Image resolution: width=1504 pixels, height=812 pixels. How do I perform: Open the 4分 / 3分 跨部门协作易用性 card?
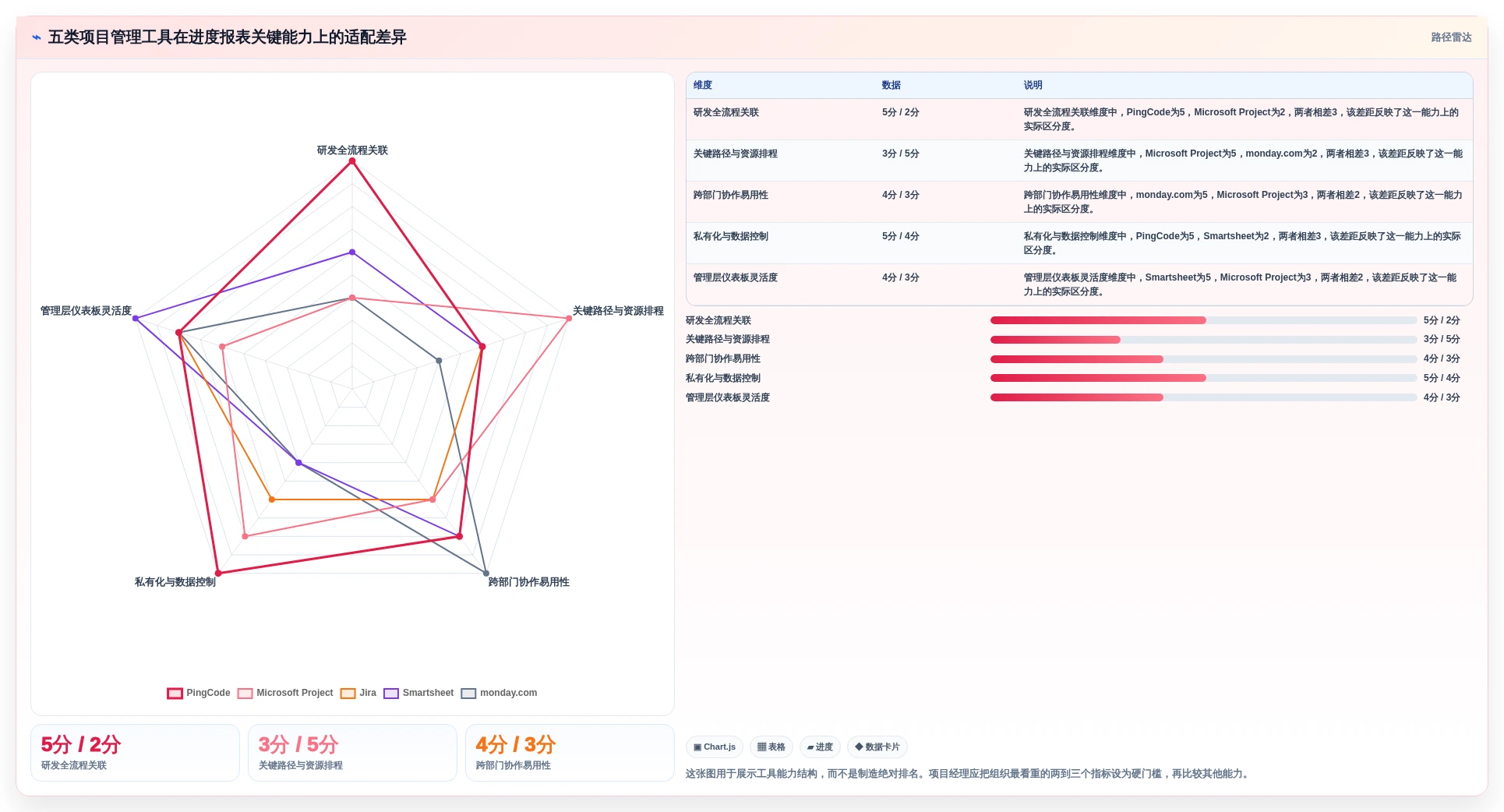pos(570,753)
